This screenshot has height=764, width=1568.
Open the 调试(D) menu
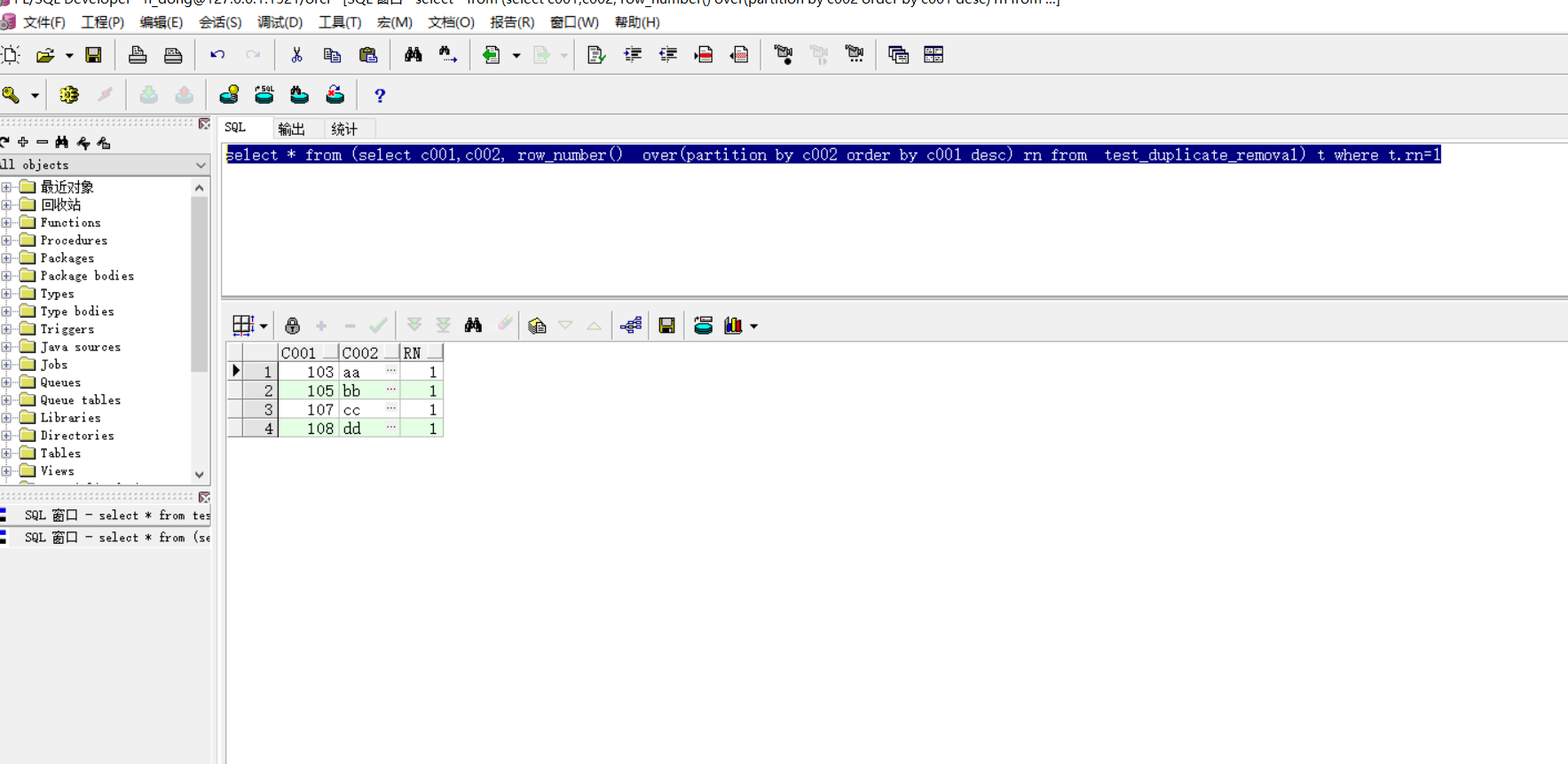coord(280,22)
